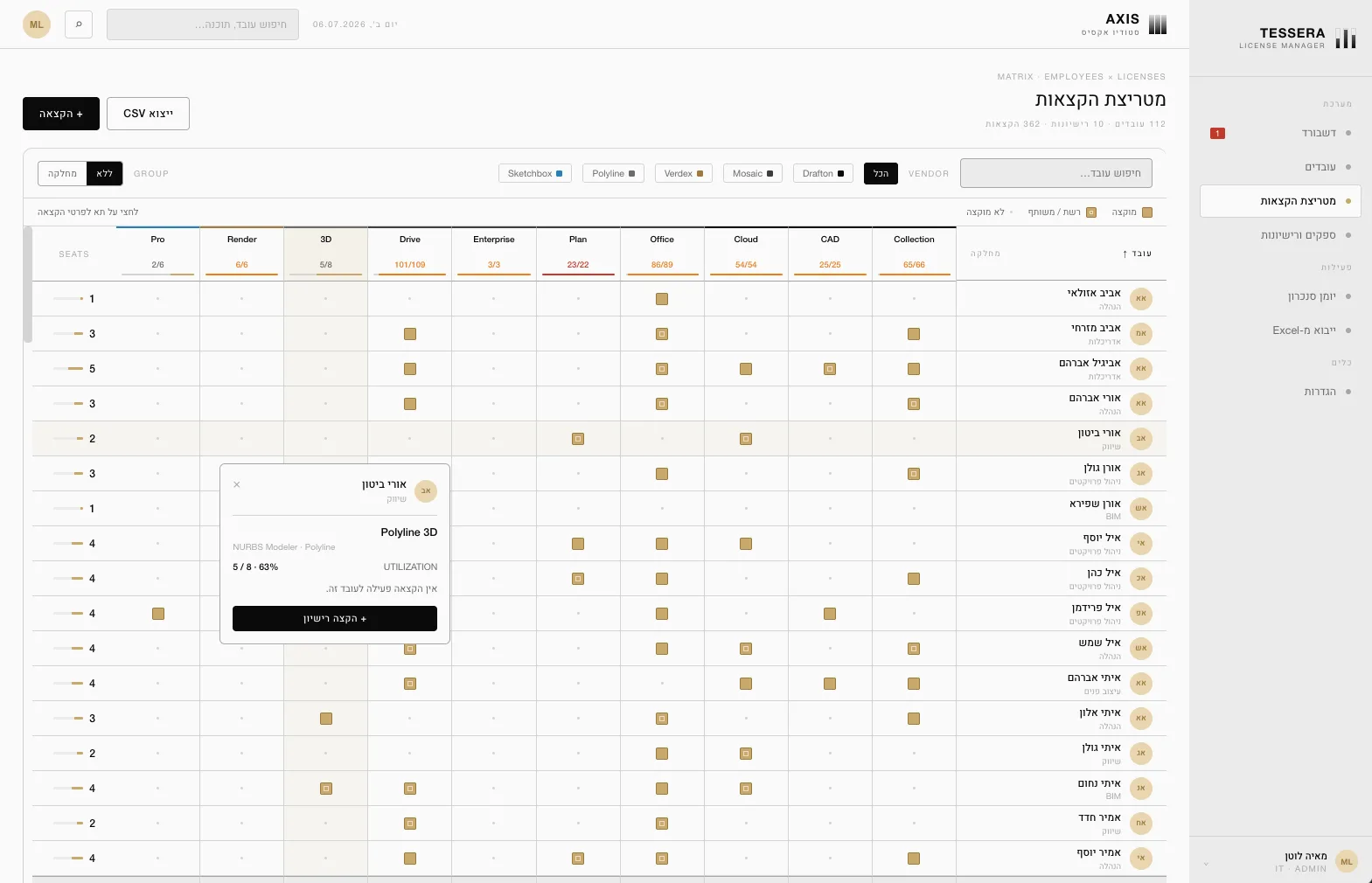Open the ML profile avatar in the top bar
Image resolution: width=1372 pixels, height=883 pixels.
[37, 24]
